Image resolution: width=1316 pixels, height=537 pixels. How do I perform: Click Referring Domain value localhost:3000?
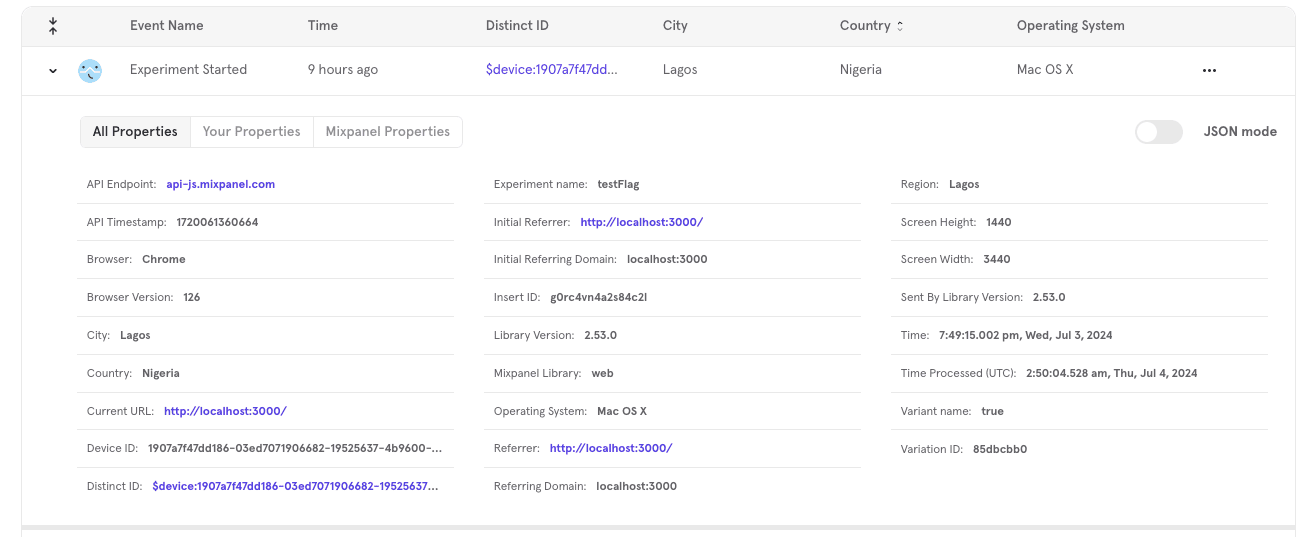pos(636,486)
